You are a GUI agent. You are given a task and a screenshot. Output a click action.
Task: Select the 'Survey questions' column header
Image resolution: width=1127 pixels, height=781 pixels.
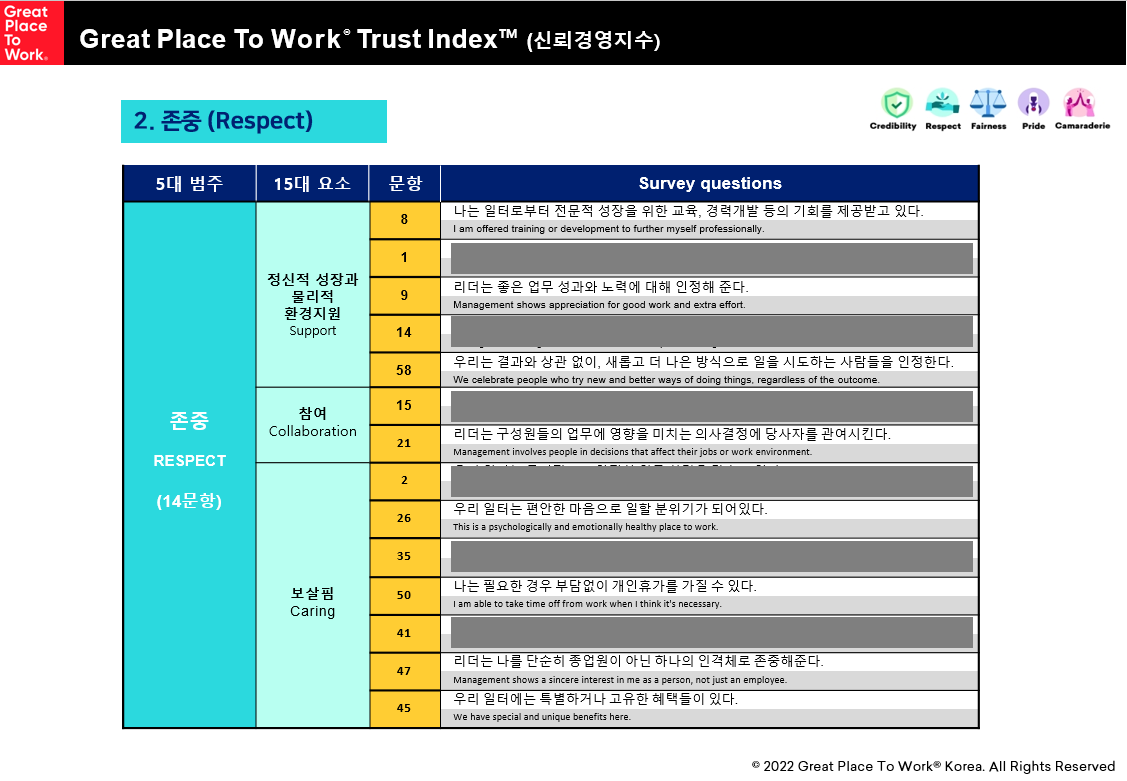point(709,184)
